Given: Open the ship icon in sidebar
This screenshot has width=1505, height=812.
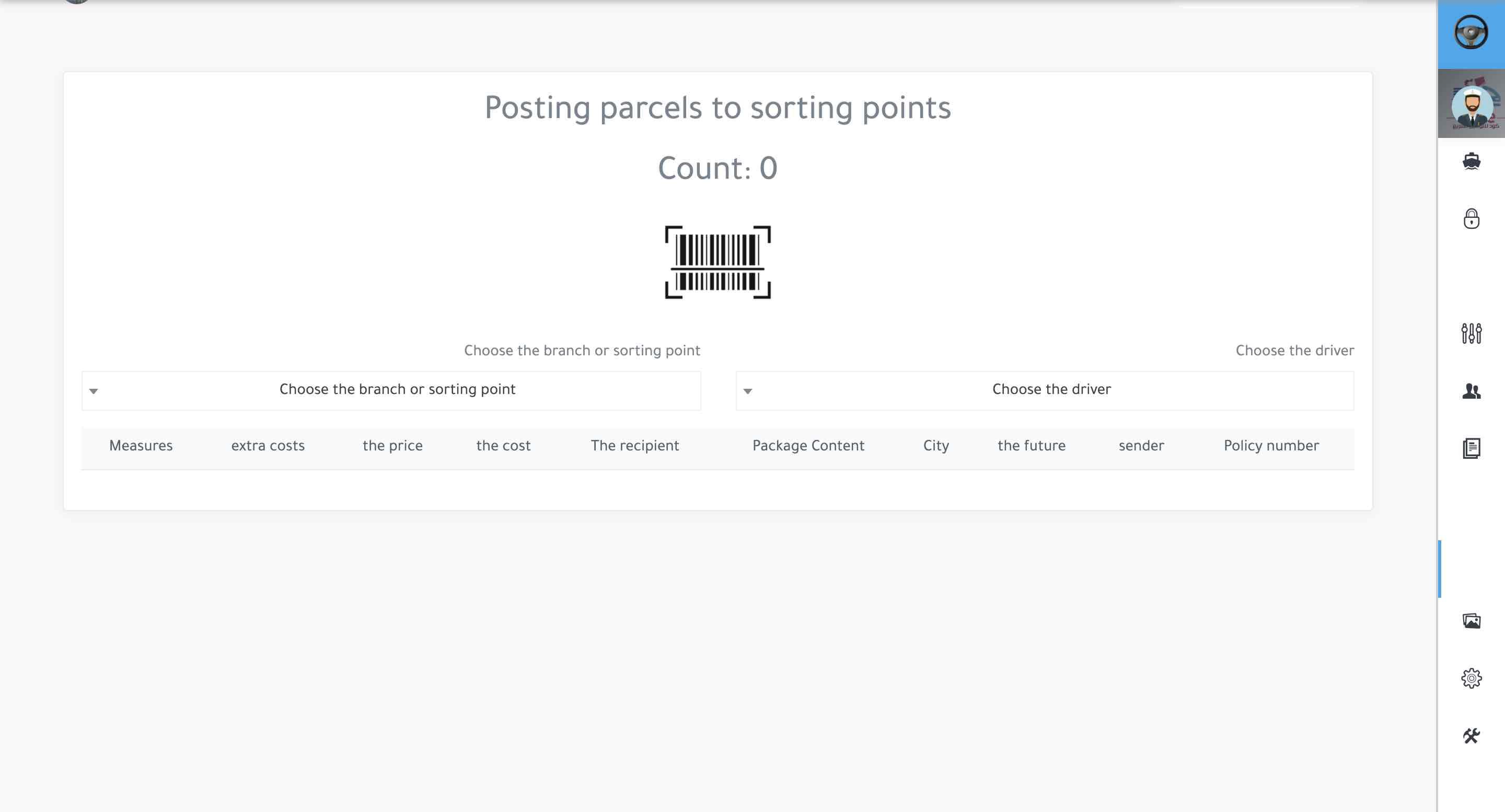Looking at the screenshot, I should [1471, 161].
